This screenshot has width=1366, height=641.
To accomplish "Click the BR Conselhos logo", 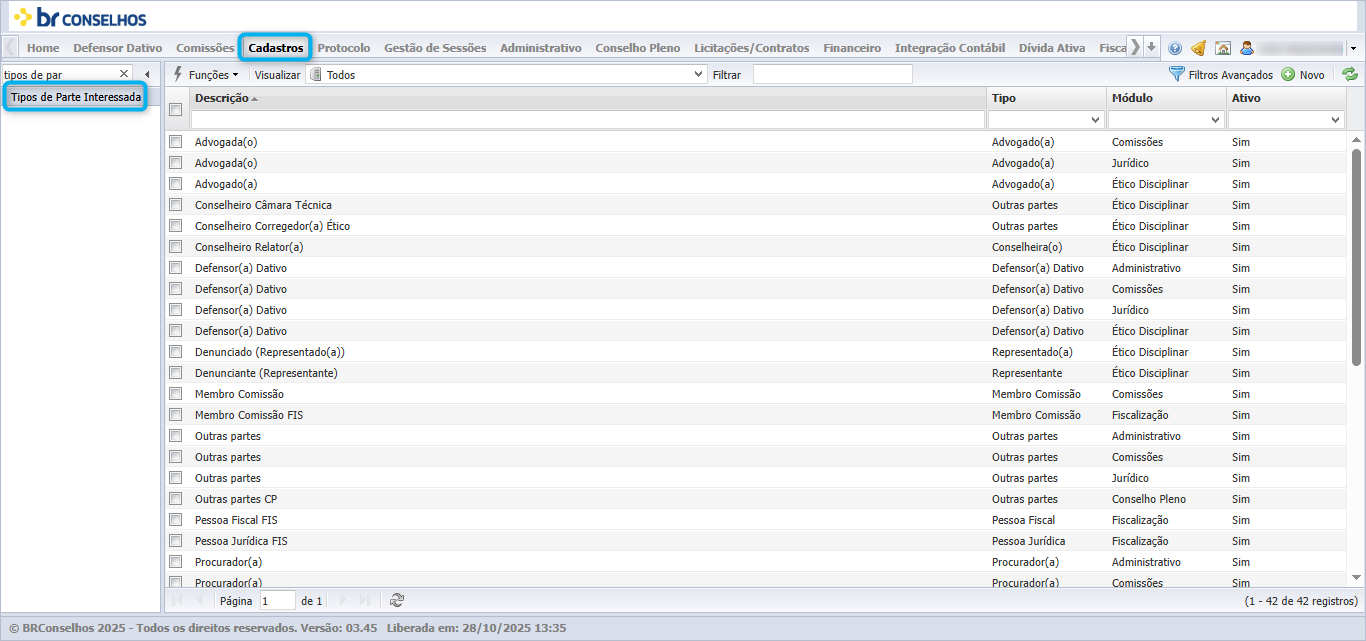I will [x=80, y=17].
